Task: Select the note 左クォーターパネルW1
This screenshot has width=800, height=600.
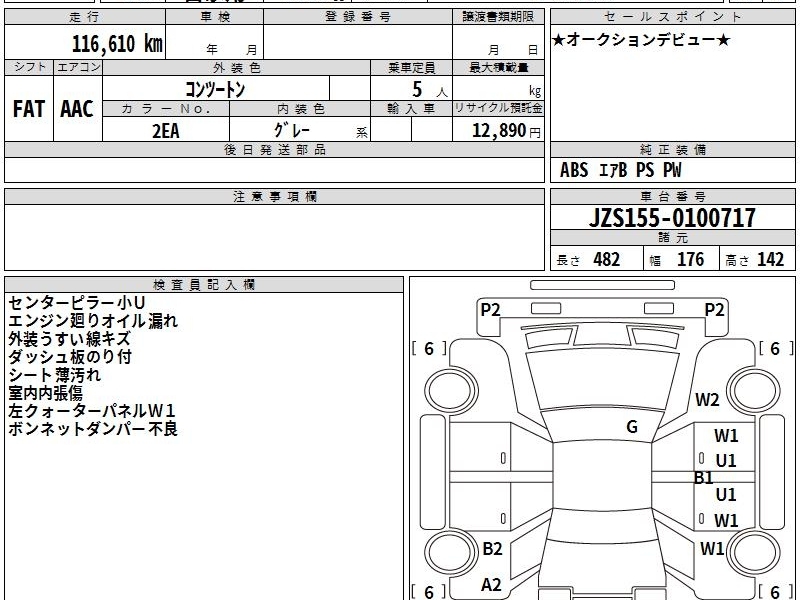Action: click(x=92, y=411)
